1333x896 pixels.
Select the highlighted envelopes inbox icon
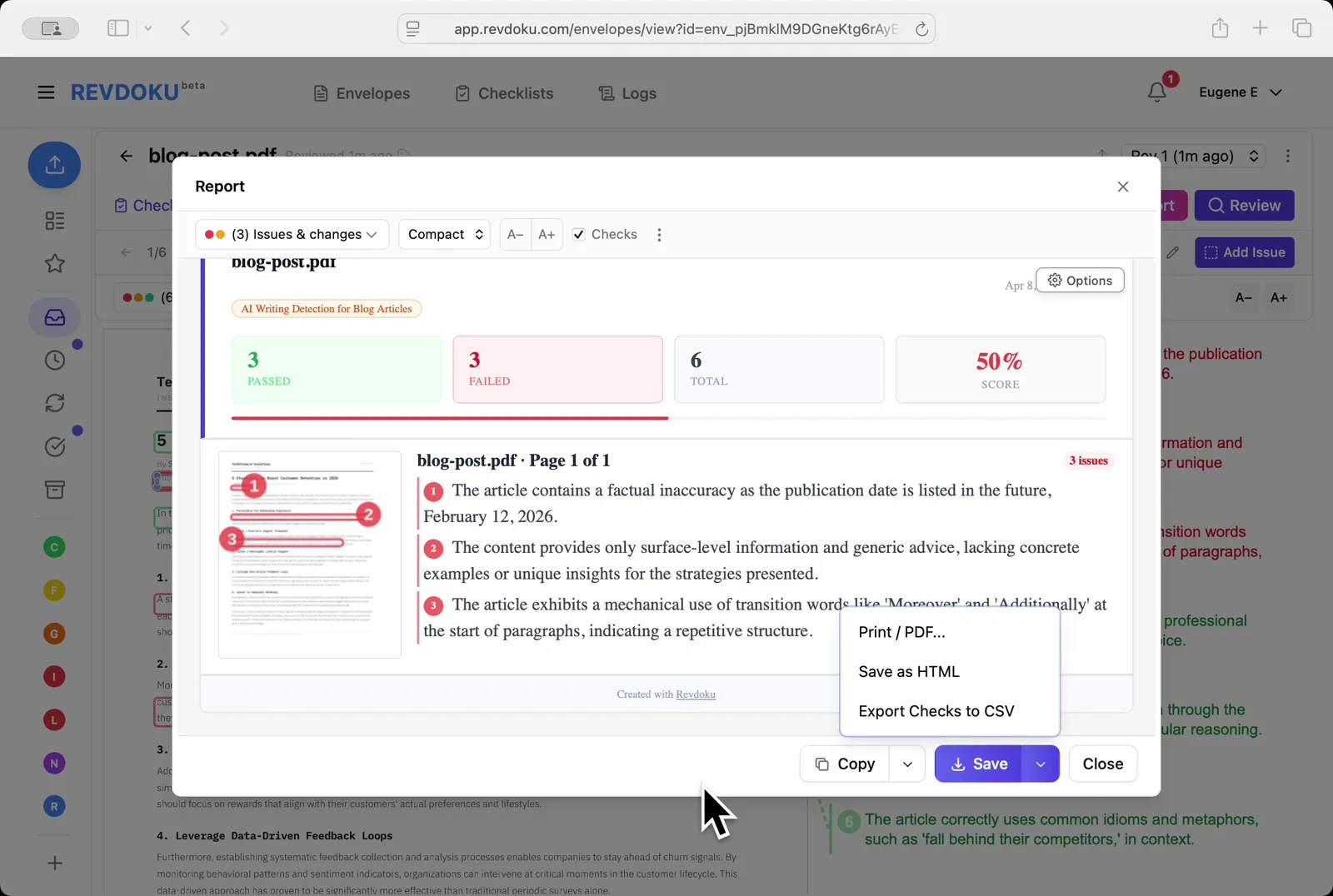pyautogui.click(x=53, y=316)
